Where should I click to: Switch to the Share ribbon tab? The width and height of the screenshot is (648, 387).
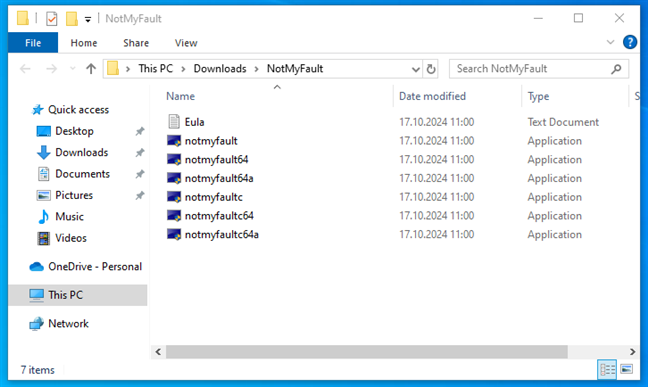click(x=136, y=43)
